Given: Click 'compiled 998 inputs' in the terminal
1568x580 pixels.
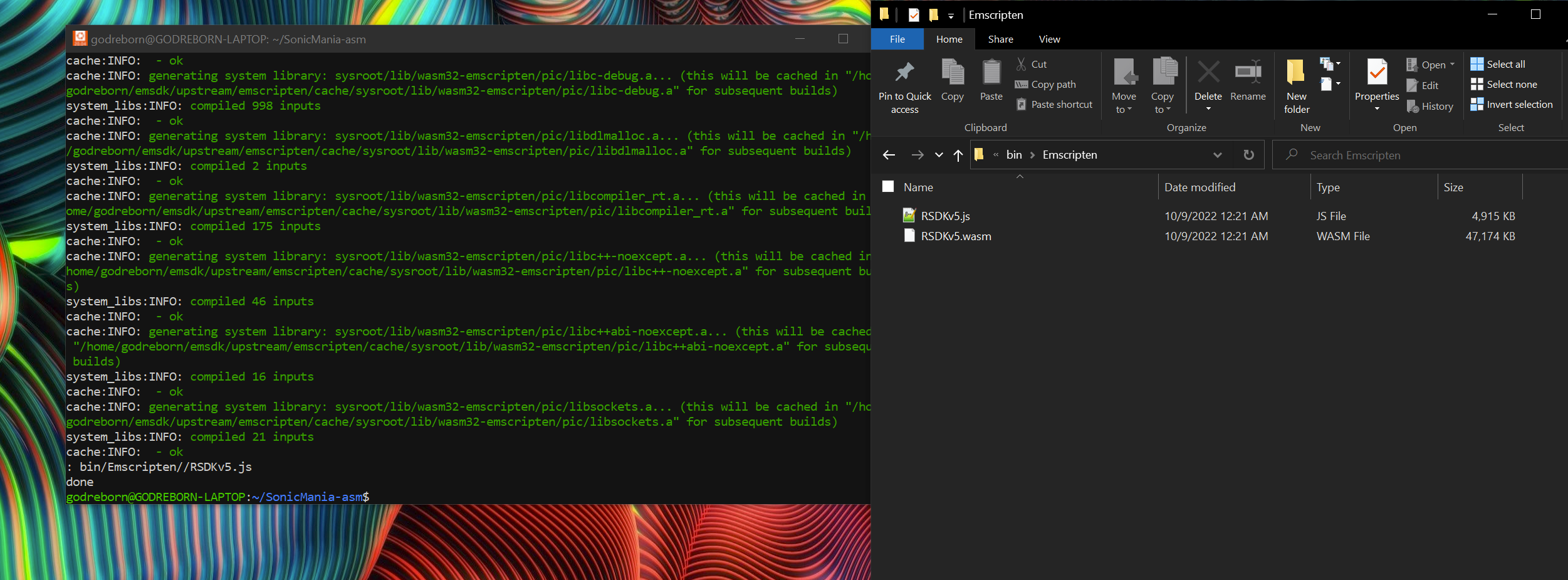Looking at the screenshot, I should click(255, 105).
